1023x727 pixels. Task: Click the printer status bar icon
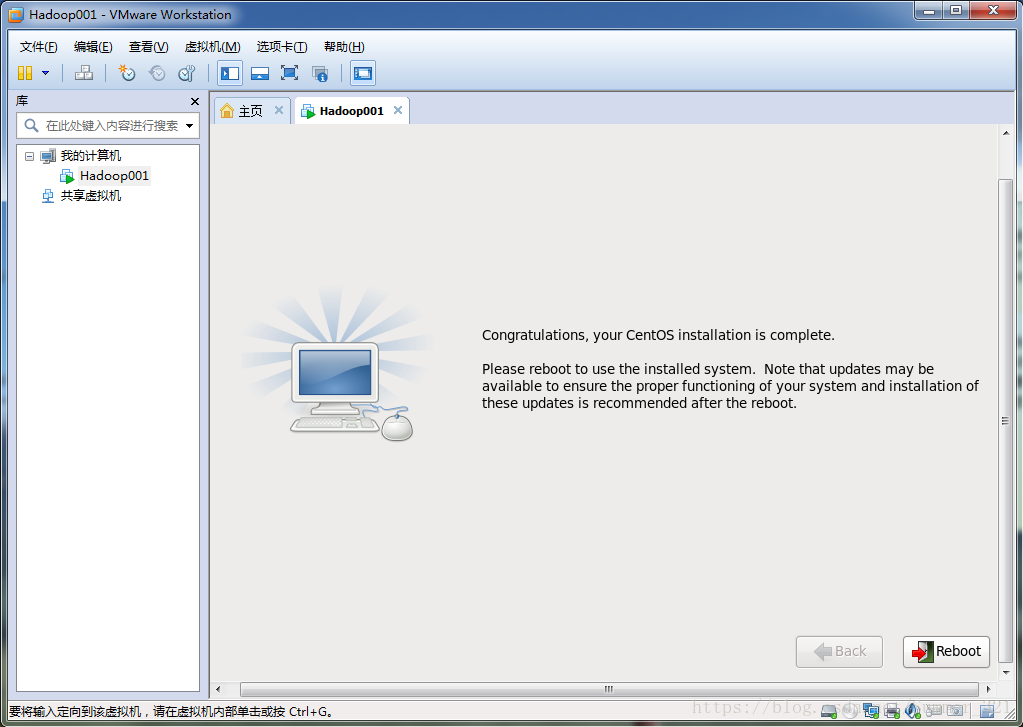click(892, 711)
